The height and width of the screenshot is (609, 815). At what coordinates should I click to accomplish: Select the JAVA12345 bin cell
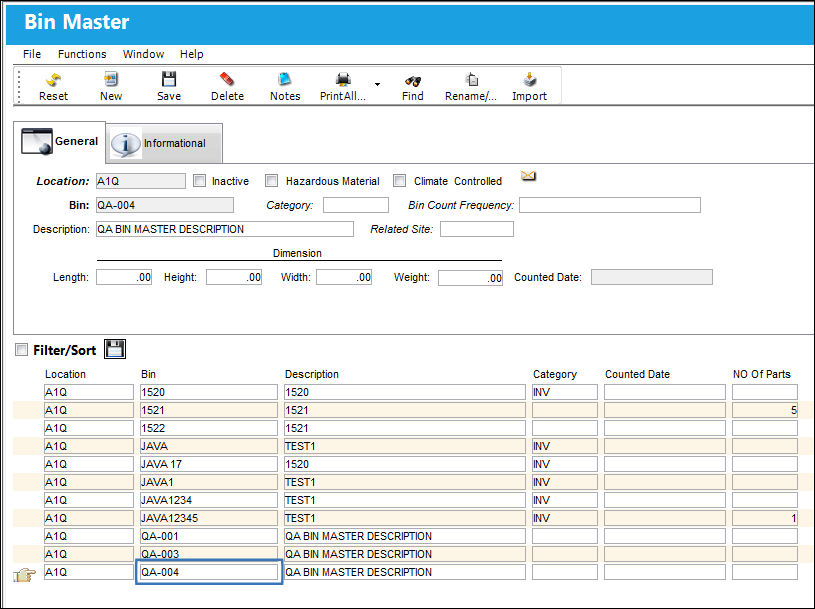tap(209, 518)
